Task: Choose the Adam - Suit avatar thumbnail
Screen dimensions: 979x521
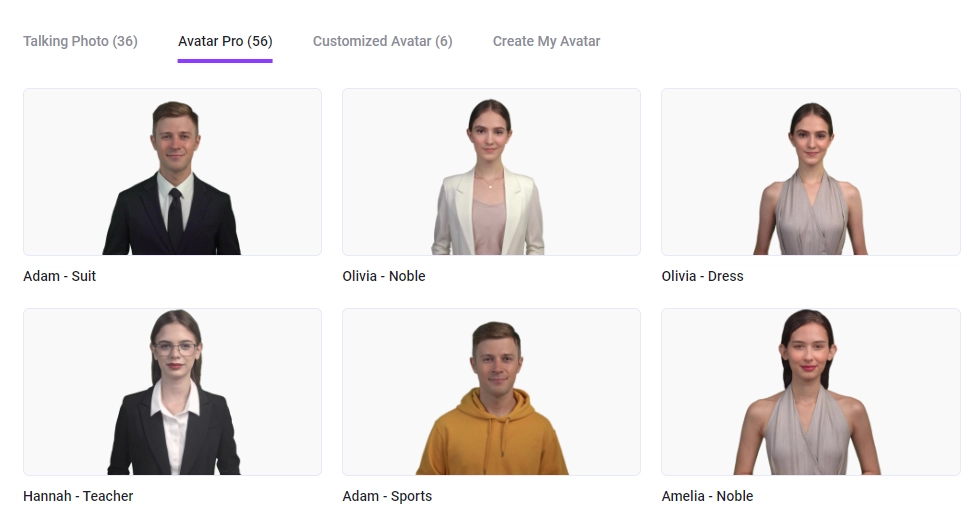Action: 172,172
